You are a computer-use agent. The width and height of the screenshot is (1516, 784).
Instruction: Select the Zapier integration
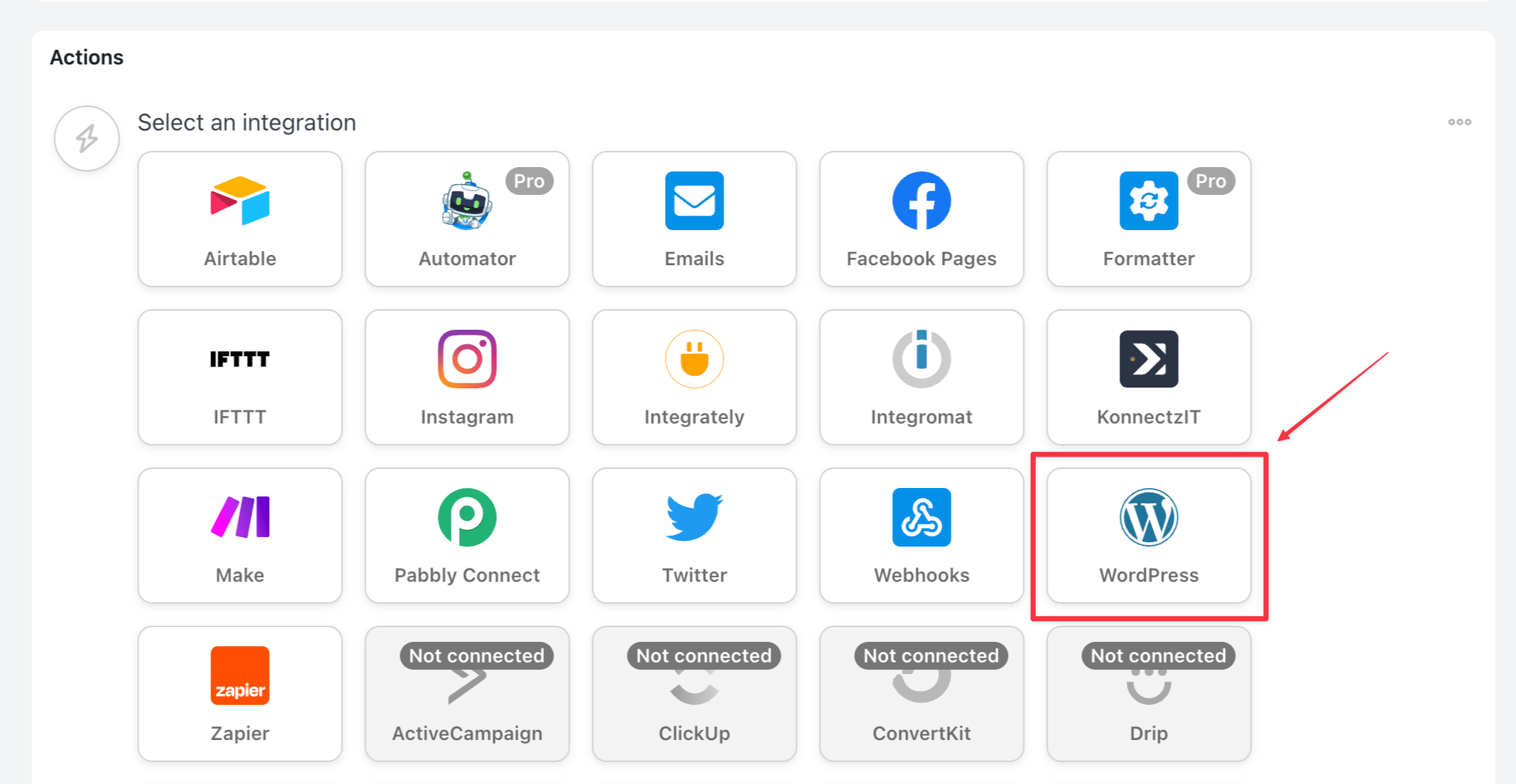click(240, 694)
